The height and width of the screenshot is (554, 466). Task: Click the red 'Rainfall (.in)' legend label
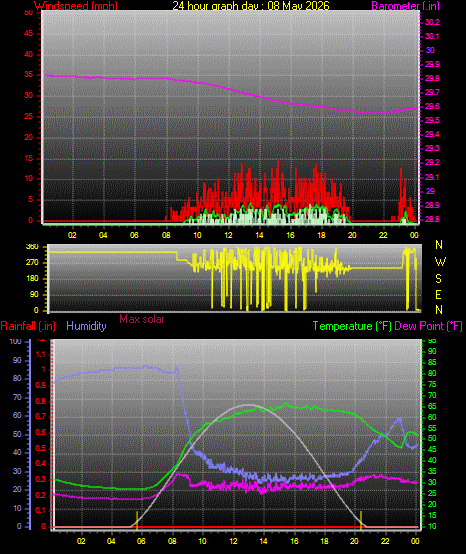(28, 326)
